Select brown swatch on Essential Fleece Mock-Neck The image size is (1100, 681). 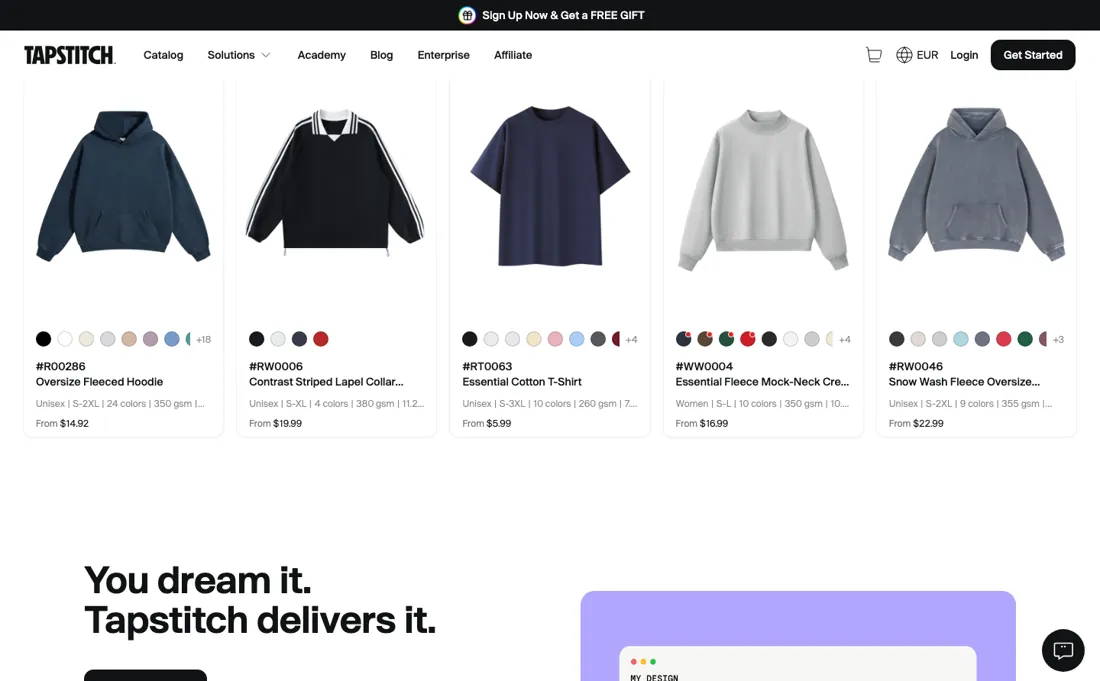705,339
